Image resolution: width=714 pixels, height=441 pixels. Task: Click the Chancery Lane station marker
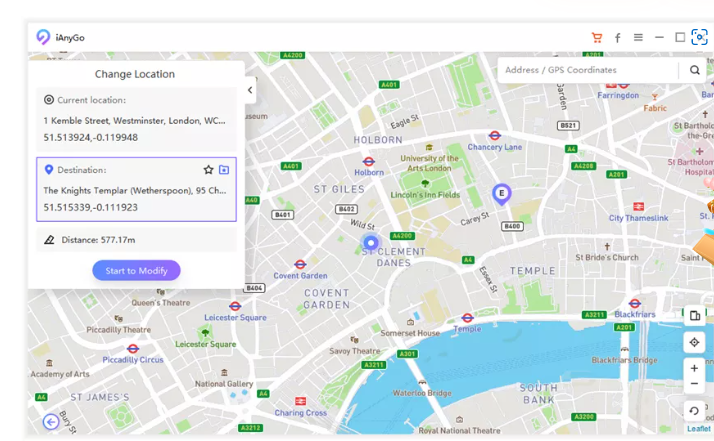[495, 136]
